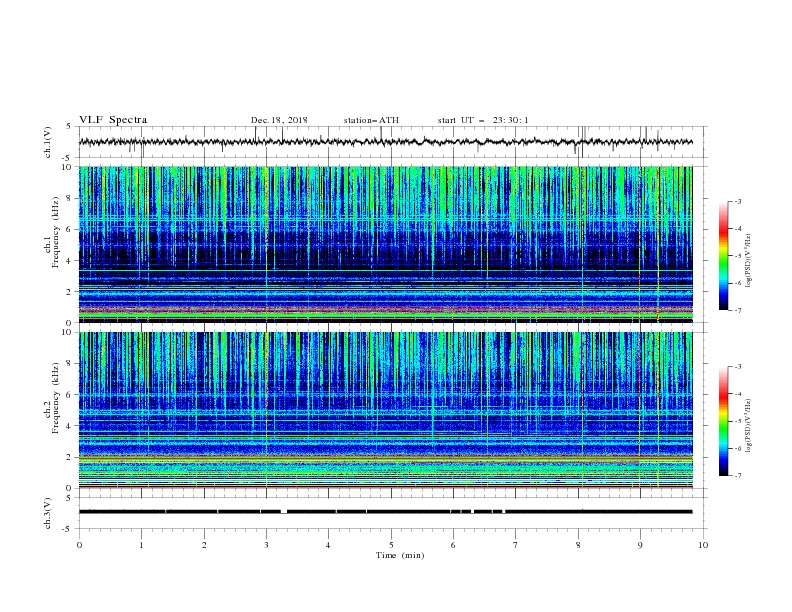Click inside the ch.2 spectrogram plot
This screenshot has height=612, width=792.
386,410
